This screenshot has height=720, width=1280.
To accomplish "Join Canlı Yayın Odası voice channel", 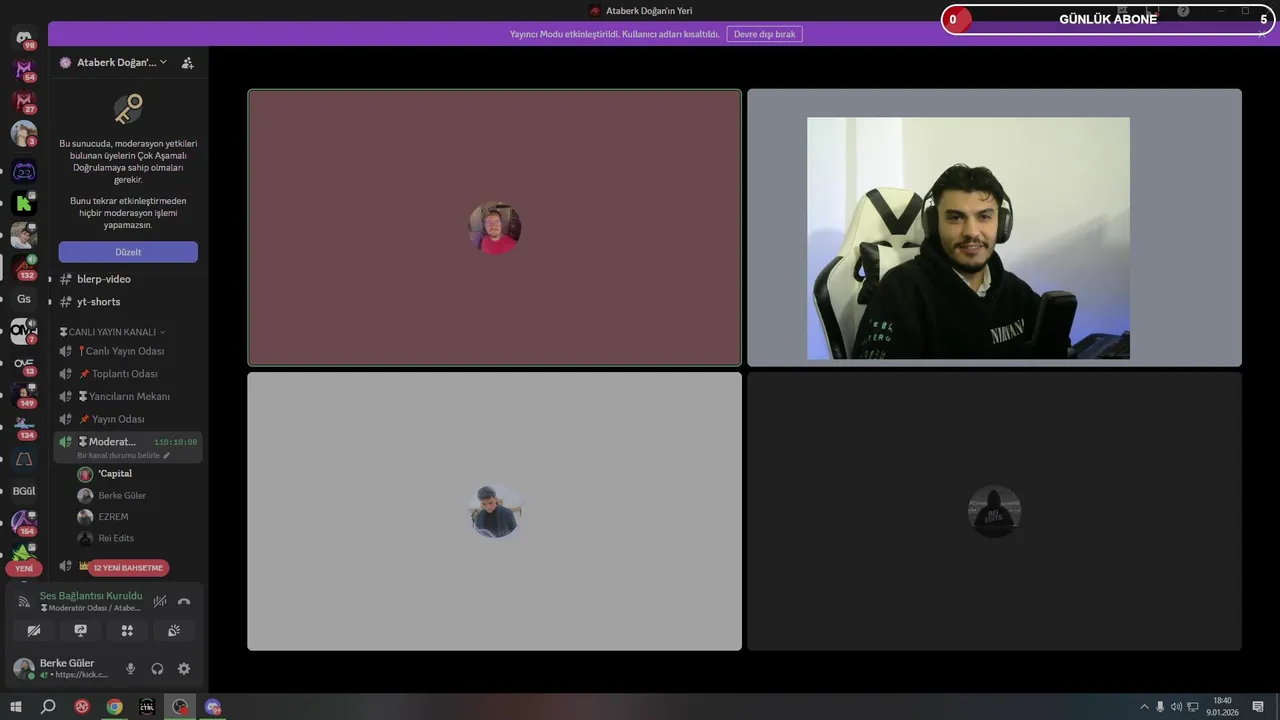I will coord(128,351).
